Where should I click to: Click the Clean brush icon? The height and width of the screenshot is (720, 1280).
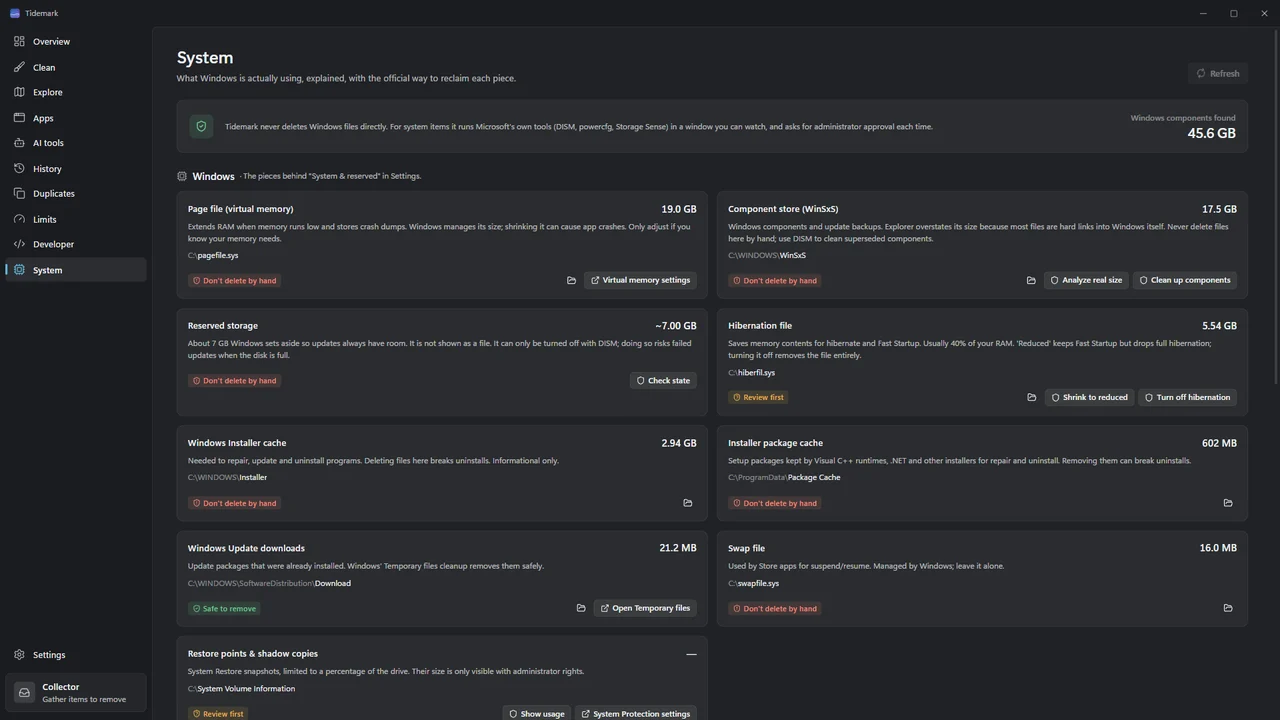[19, 67]
